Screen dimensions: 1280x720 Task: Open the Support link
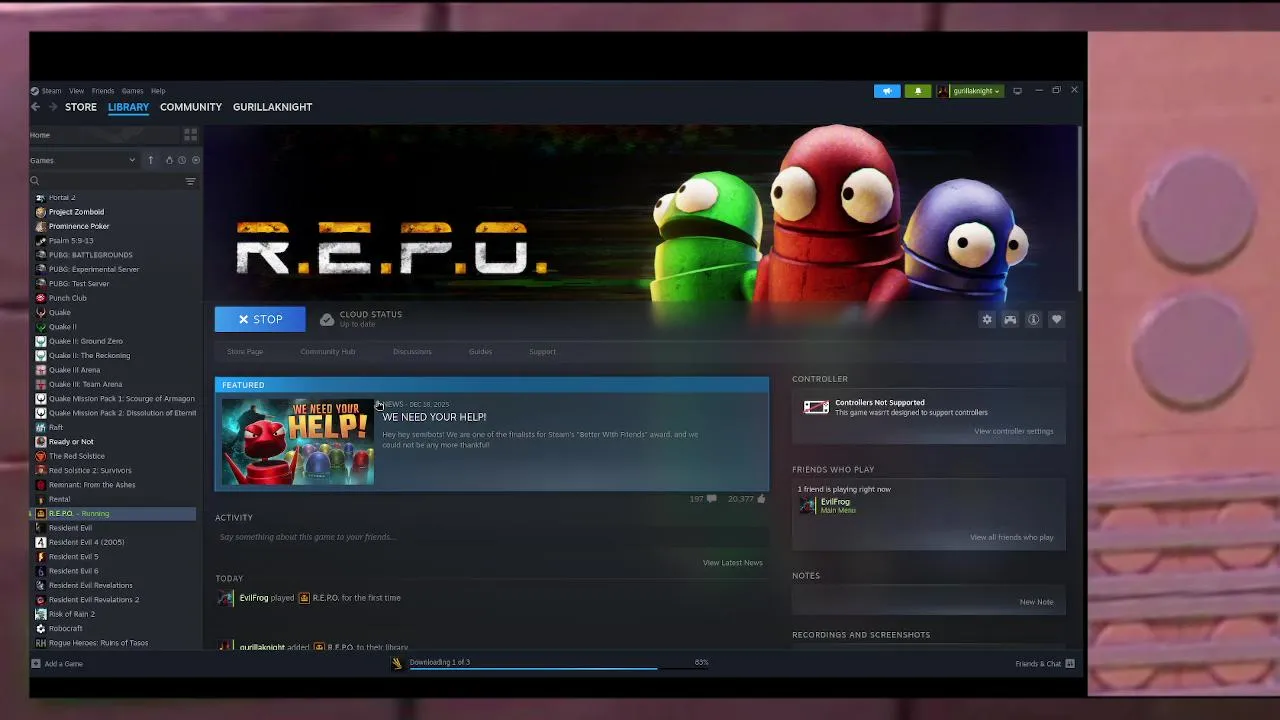542,352
